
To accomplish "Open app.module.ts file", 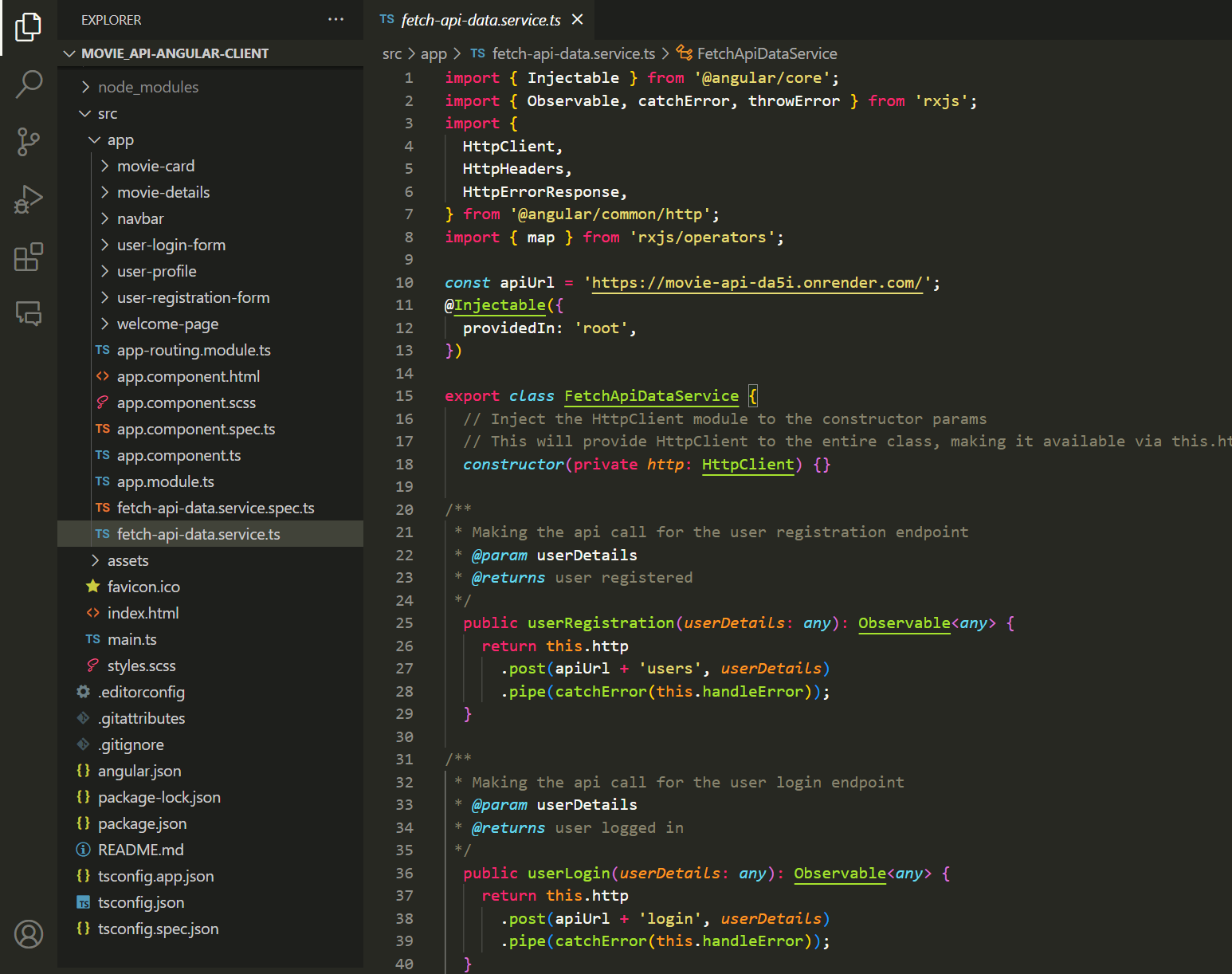I will (210, 481).
